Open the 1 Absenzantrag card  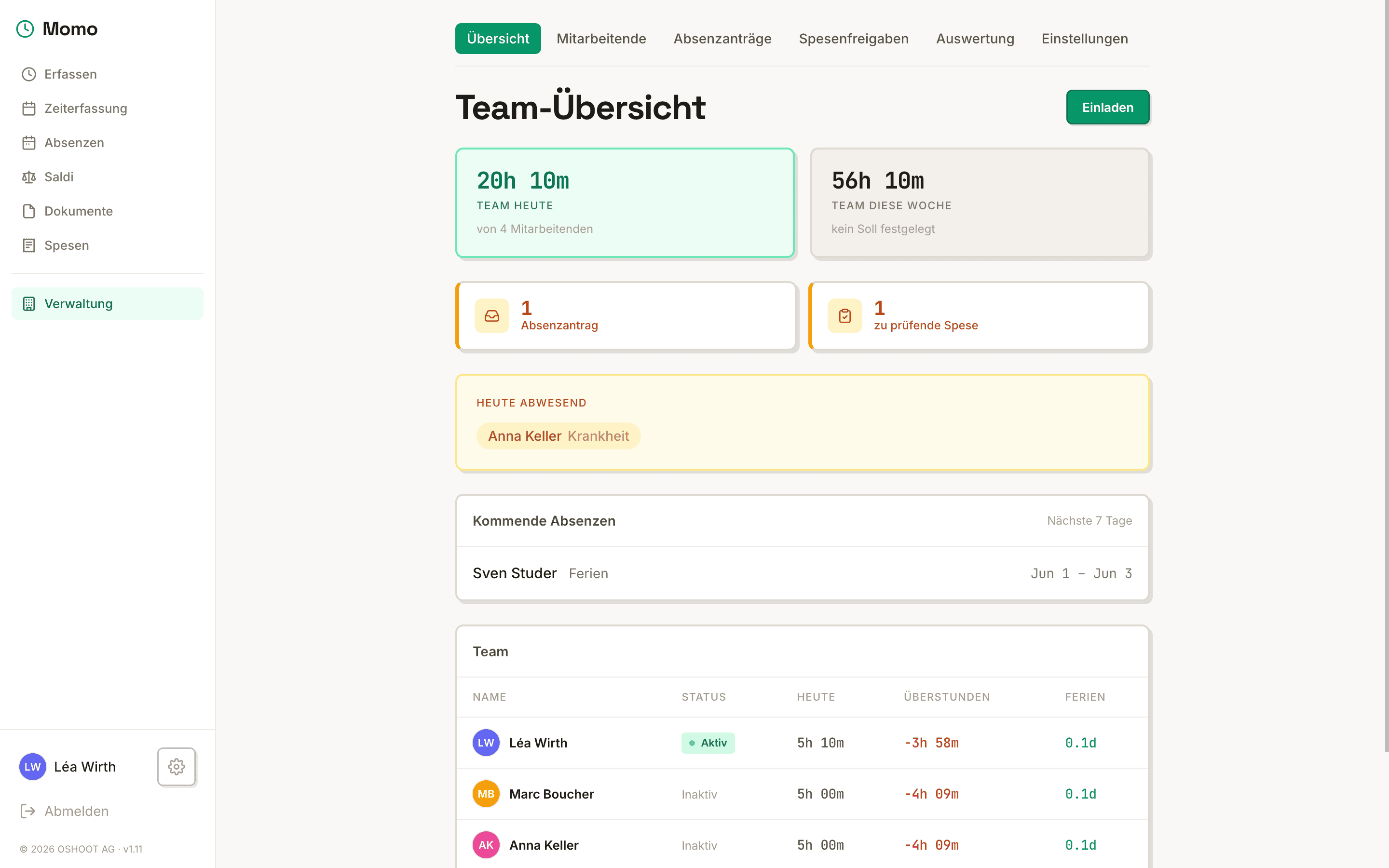click(x=626, y=316)
